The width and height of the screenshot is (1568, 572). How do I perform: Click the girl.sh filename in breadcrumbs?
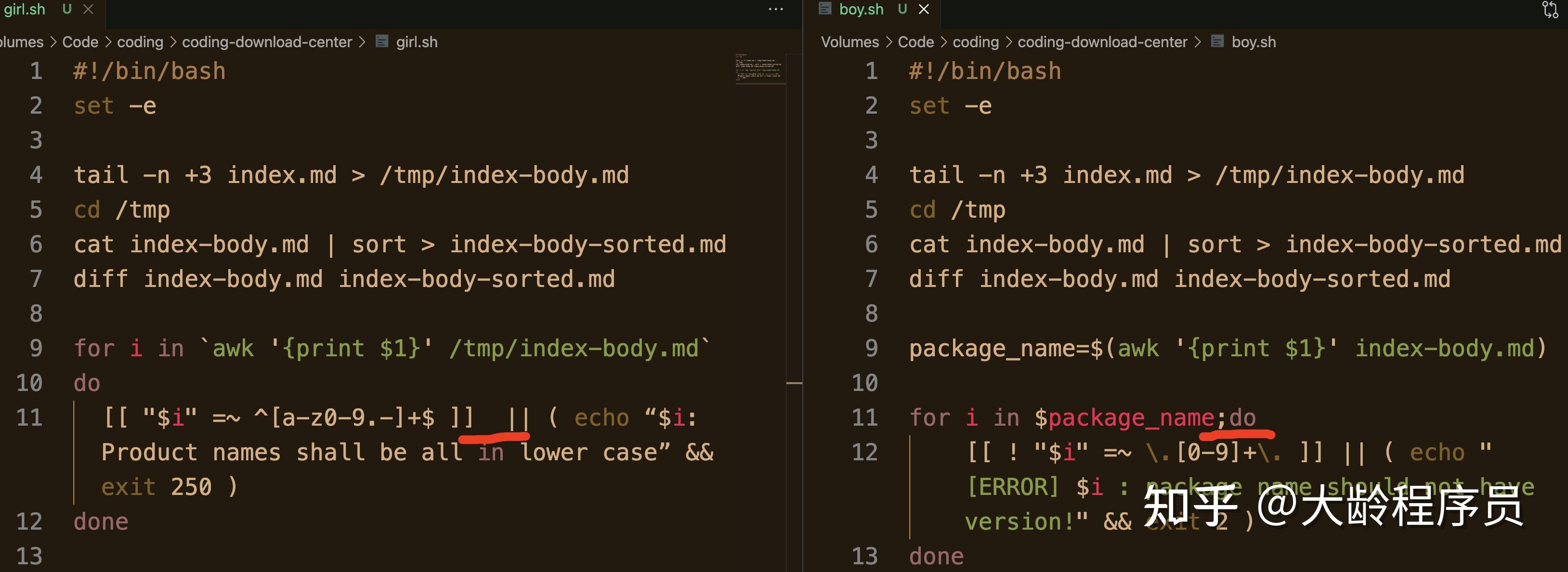pos(417,42)
